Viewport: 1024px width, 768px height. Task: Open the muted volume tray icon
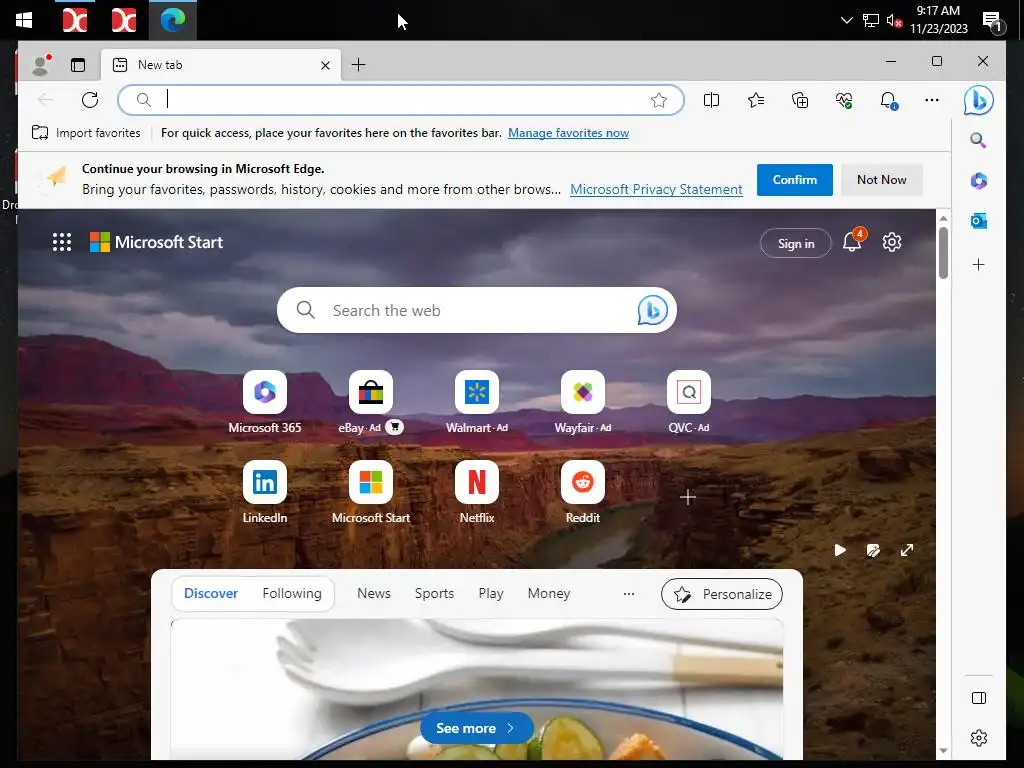[895, 21]
